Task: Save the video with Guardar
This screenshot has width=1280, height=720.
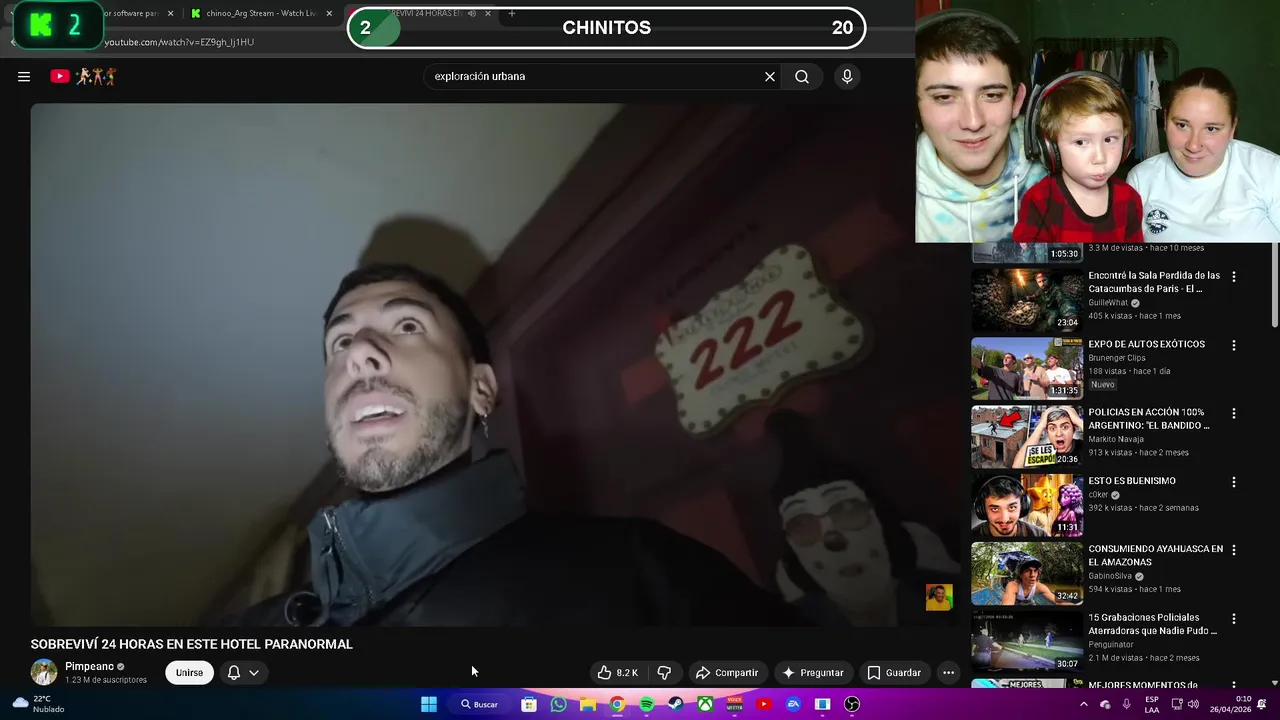Action: (894, 672)
